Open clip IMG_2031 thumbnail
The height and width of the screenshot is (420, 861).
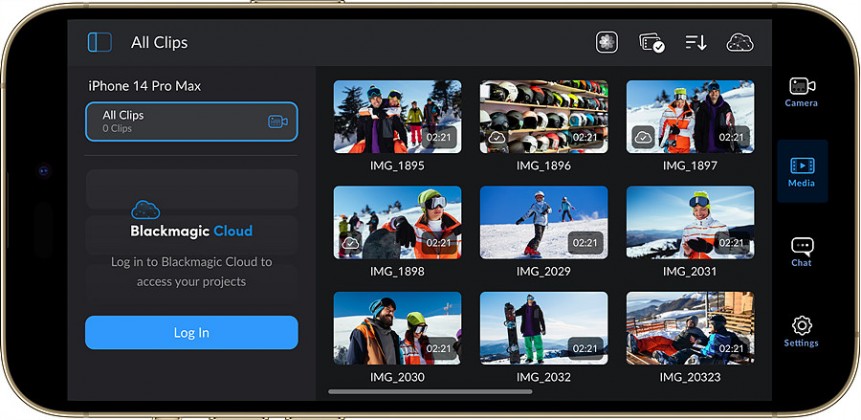click(x=690, y=222)
